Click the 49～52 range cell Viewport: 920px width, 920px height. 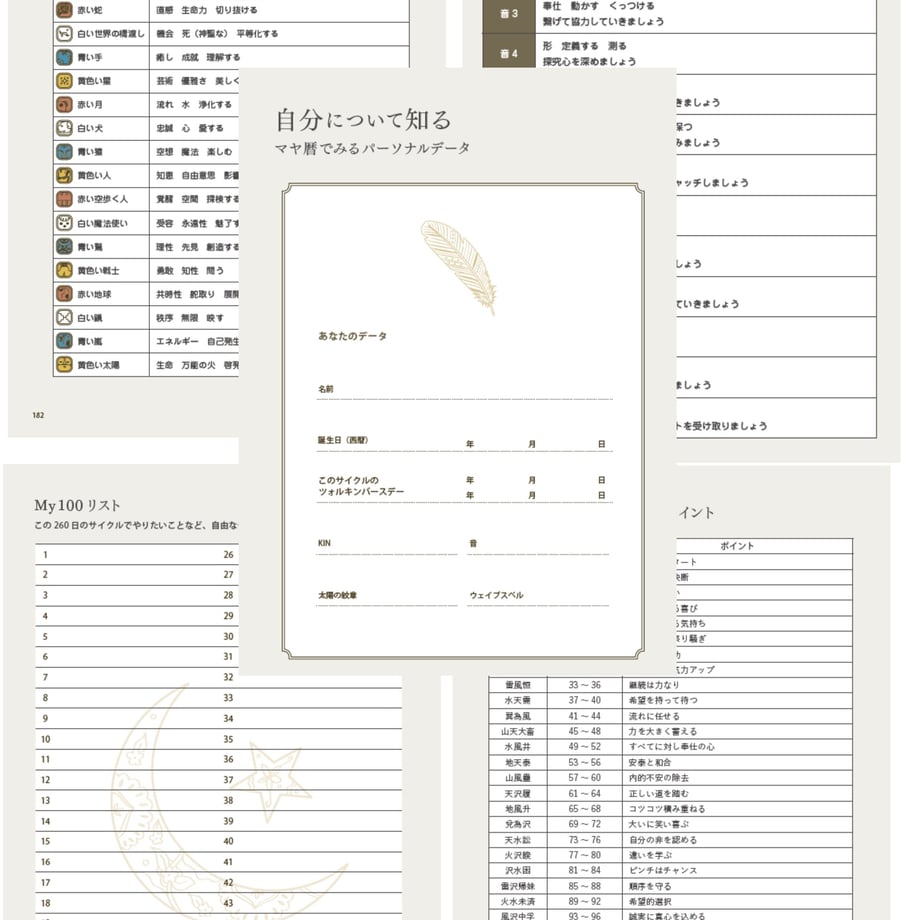pyautogui.click(x=584, y=746)
